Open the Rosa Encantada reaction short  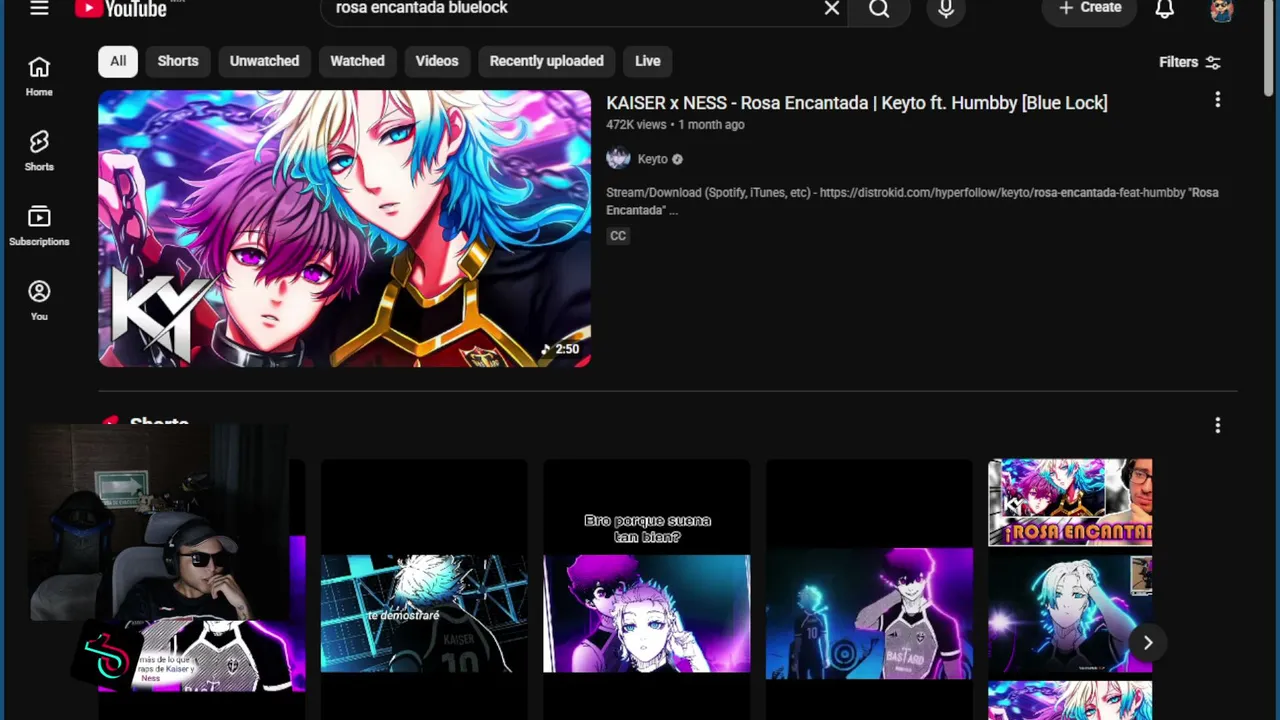tap(1070, 589)
